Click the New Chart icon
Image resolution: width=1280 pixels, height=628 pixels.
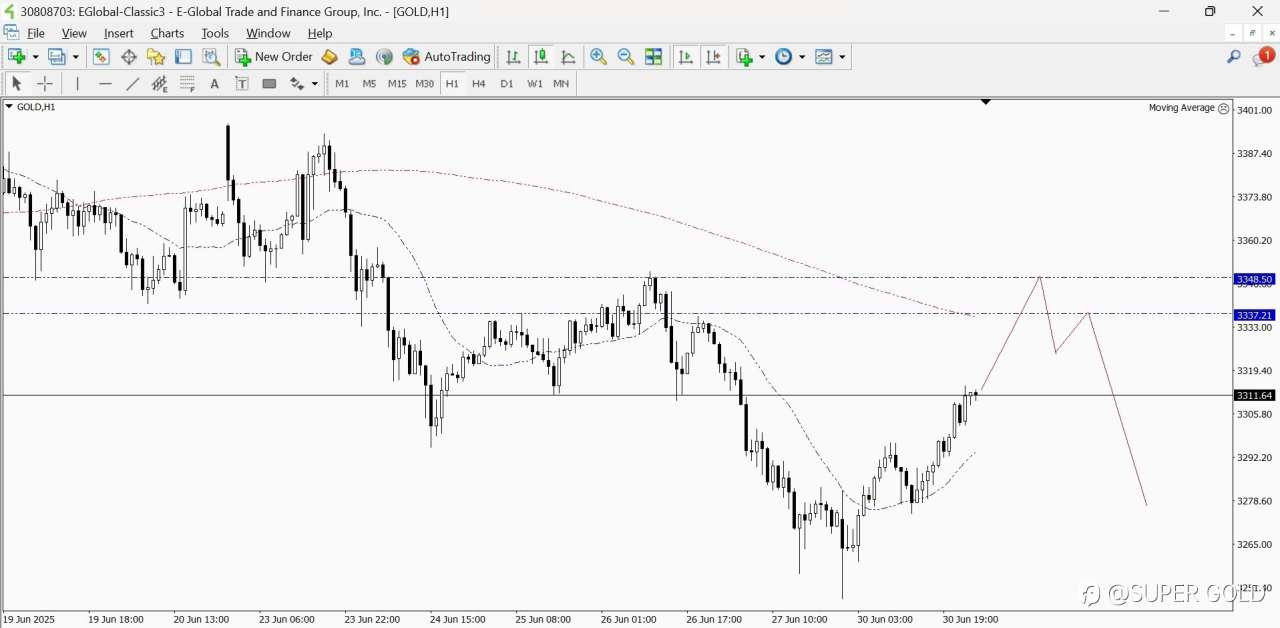point(16,57)
